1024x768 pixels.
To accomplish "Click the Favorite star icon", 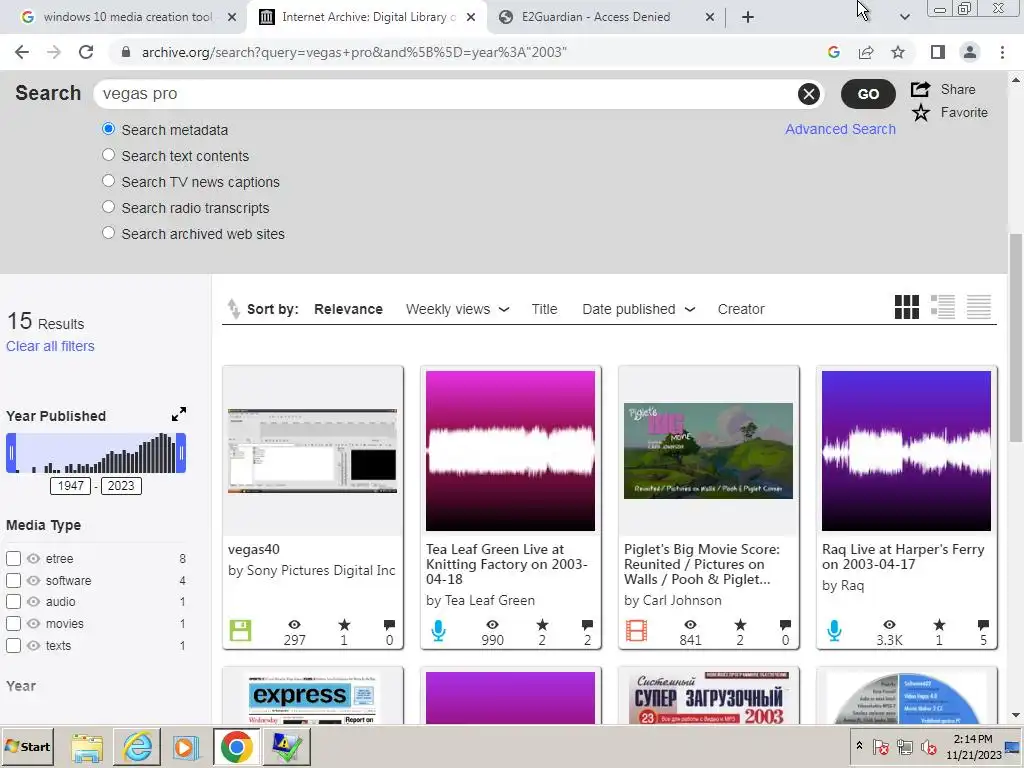I will (x=921, y=113).
